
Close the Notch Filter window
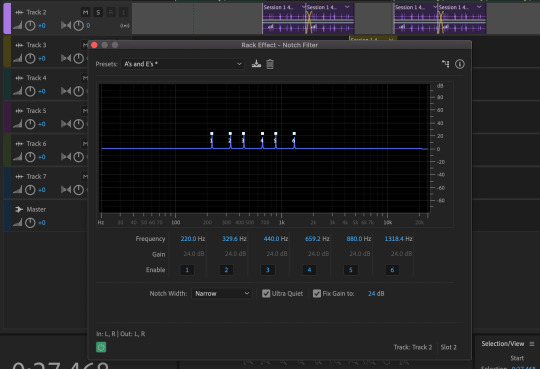pyautogui.click(x=94, y=45)
